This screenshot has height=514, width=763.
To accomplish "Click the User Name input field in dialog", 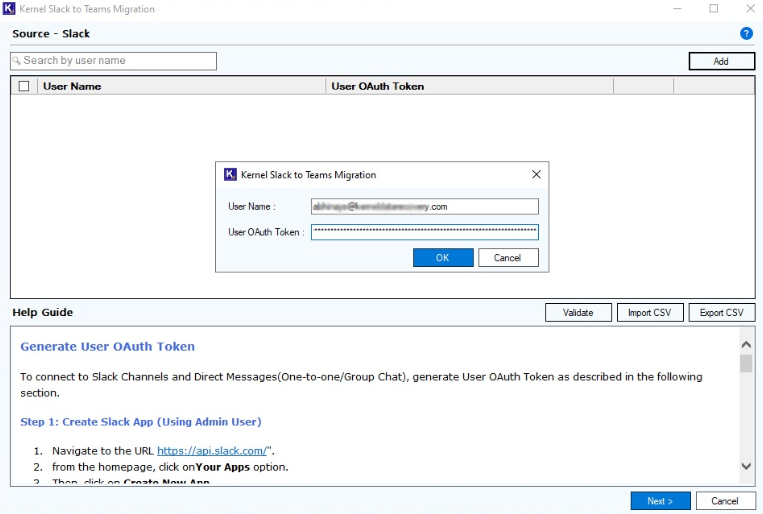I will [x=425, y=206].
